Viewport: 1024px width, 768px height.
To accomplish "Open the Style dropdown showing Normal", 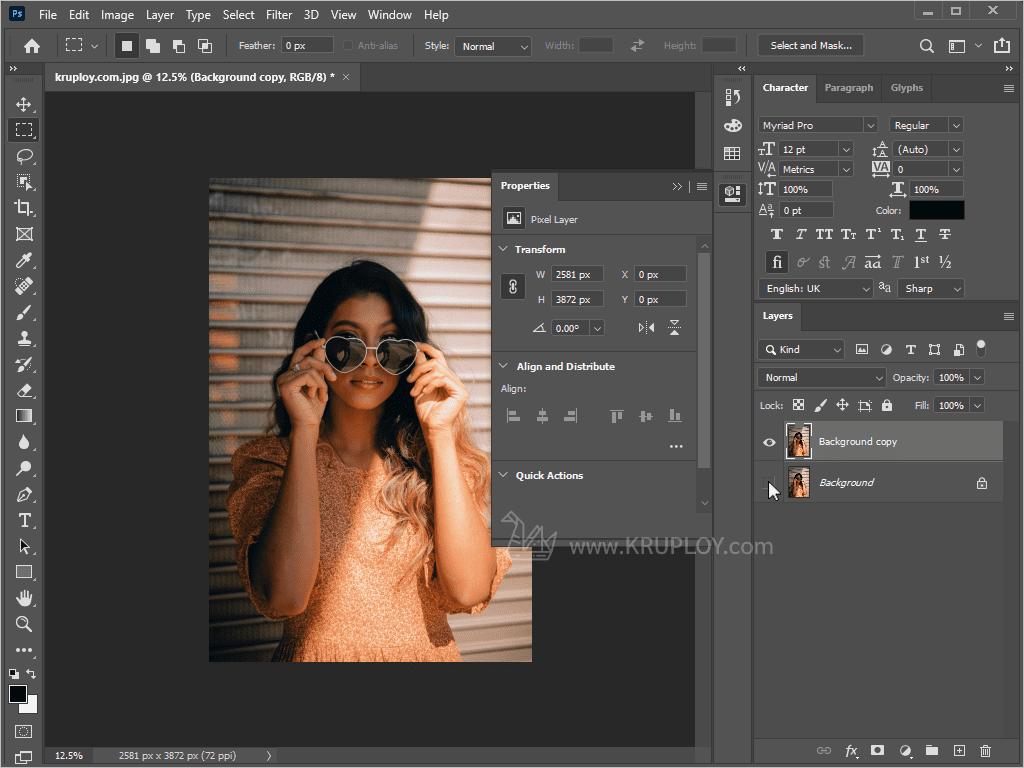I will pos(493,46).
